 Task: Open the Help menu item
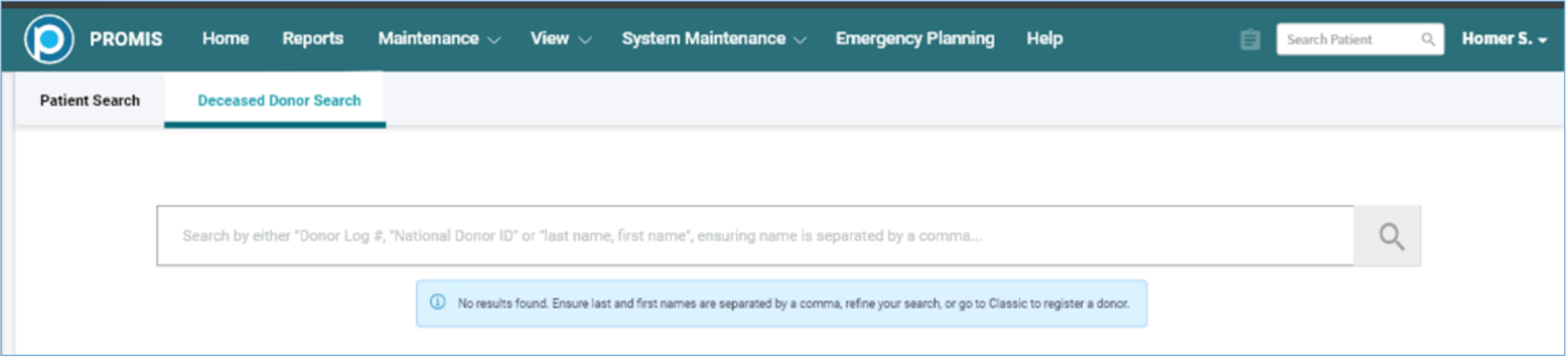pyautogui.click(x=1044, y=39)
